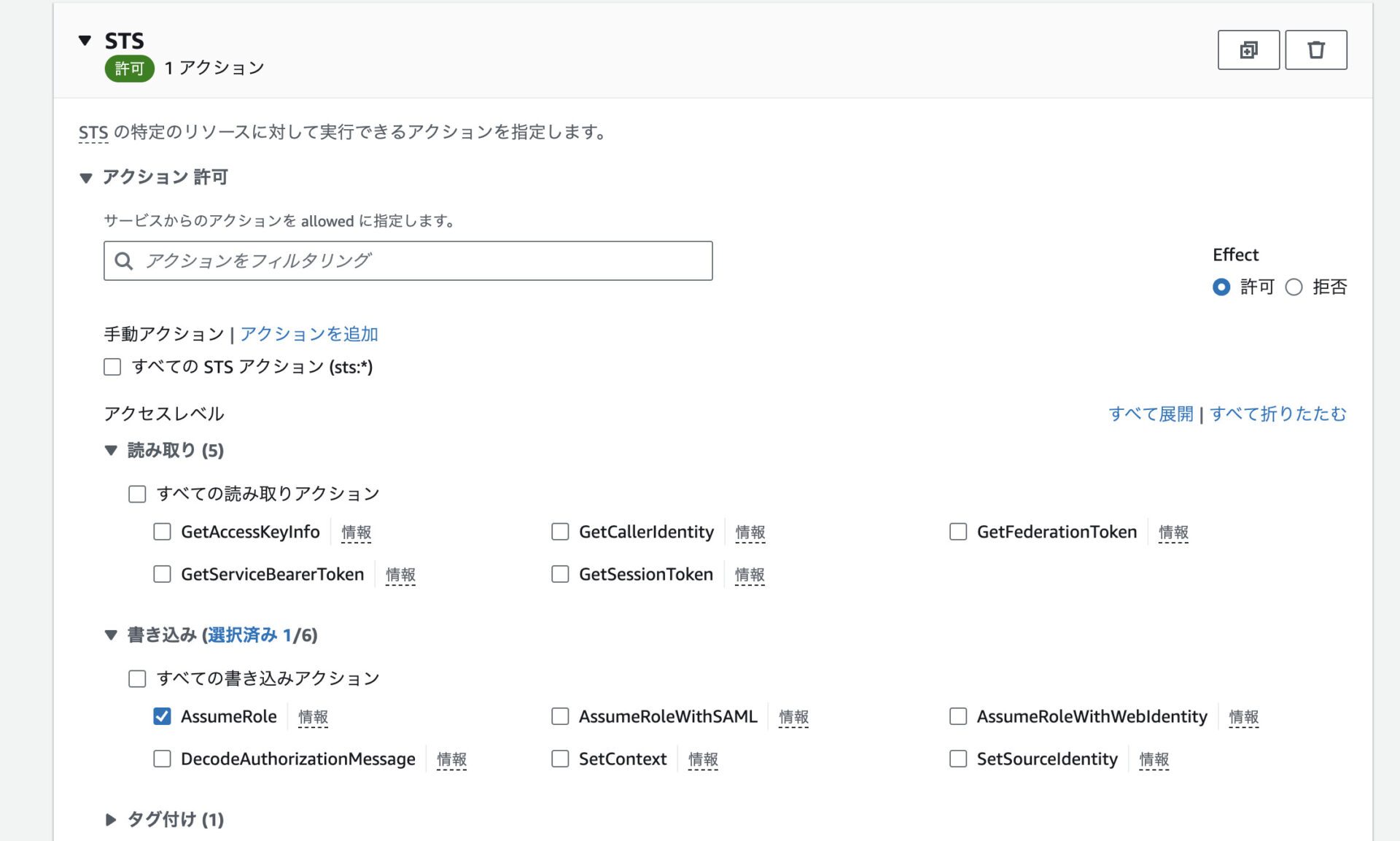Collapse the アクション 許可 section

[x=86, y=177]
